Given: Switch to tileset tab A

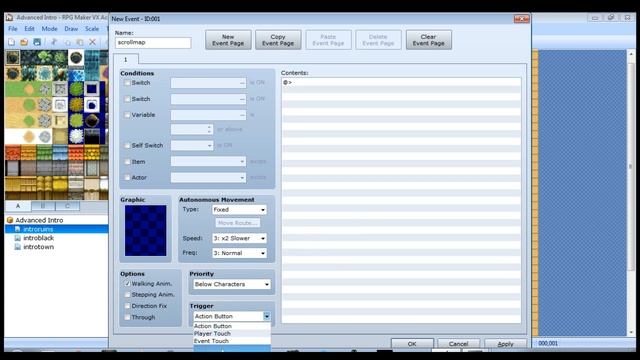Looking at the screenshot, I should [x=18, y=206].
